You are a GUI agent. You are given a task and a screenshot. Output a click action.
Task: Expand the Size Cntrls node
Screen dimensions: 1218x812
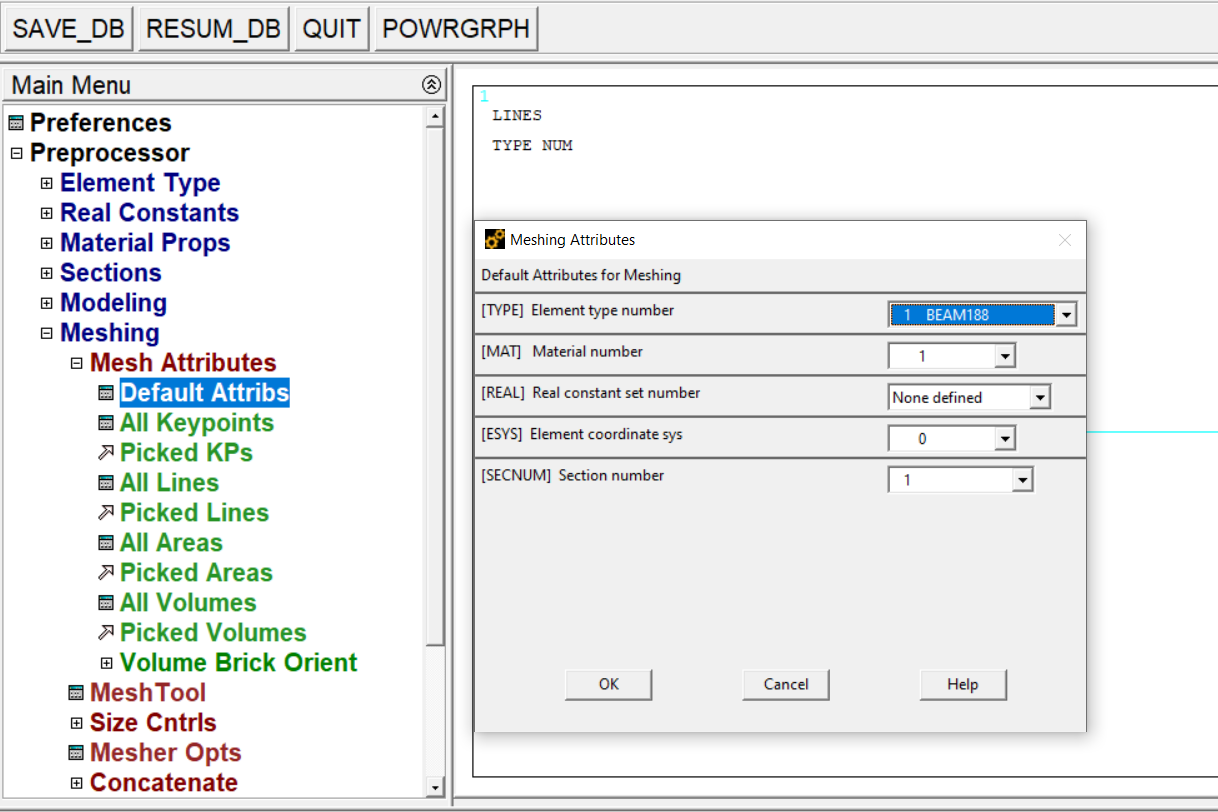(x=76, y=723)
